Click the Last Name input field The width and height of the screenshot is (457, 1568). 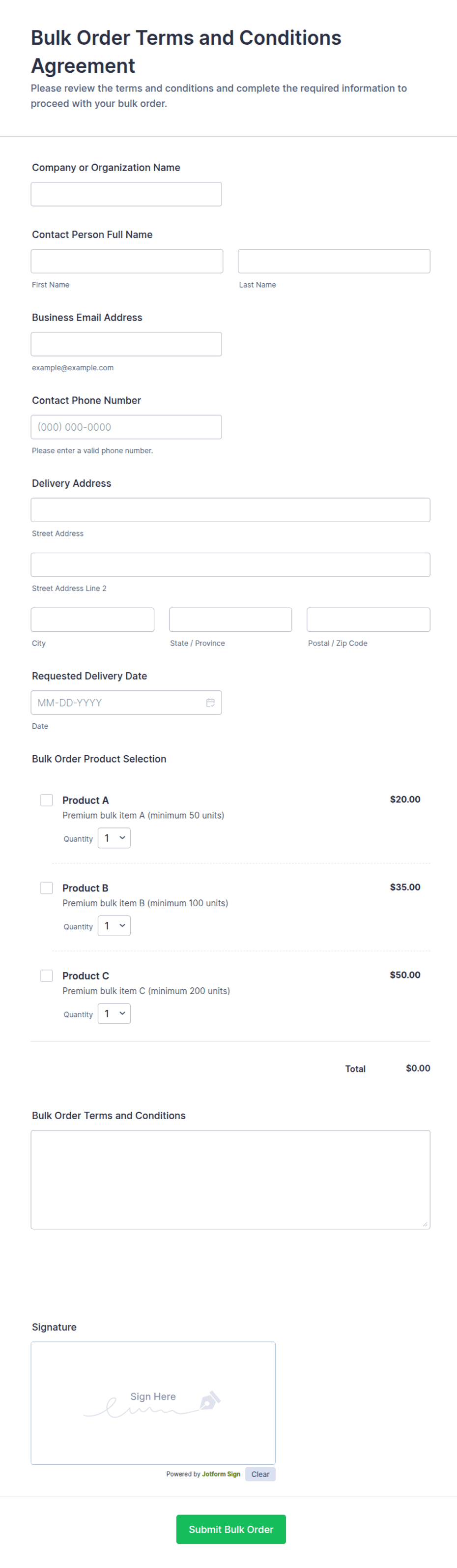click(334, 261)
